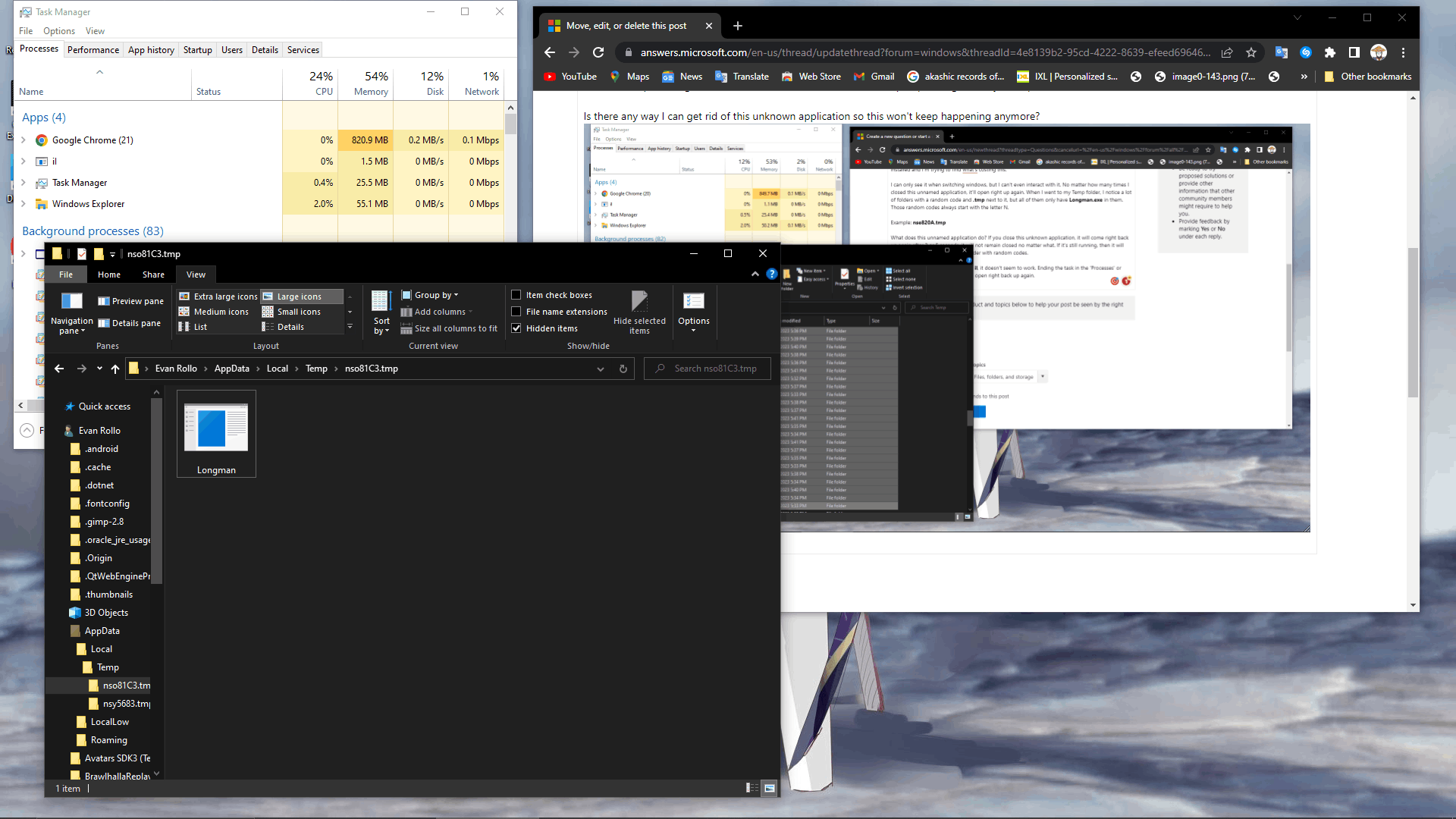The height and width of the screenshot is (819, 1456).
Task: Click Size all columns to fit
Action: coord(449,328)
